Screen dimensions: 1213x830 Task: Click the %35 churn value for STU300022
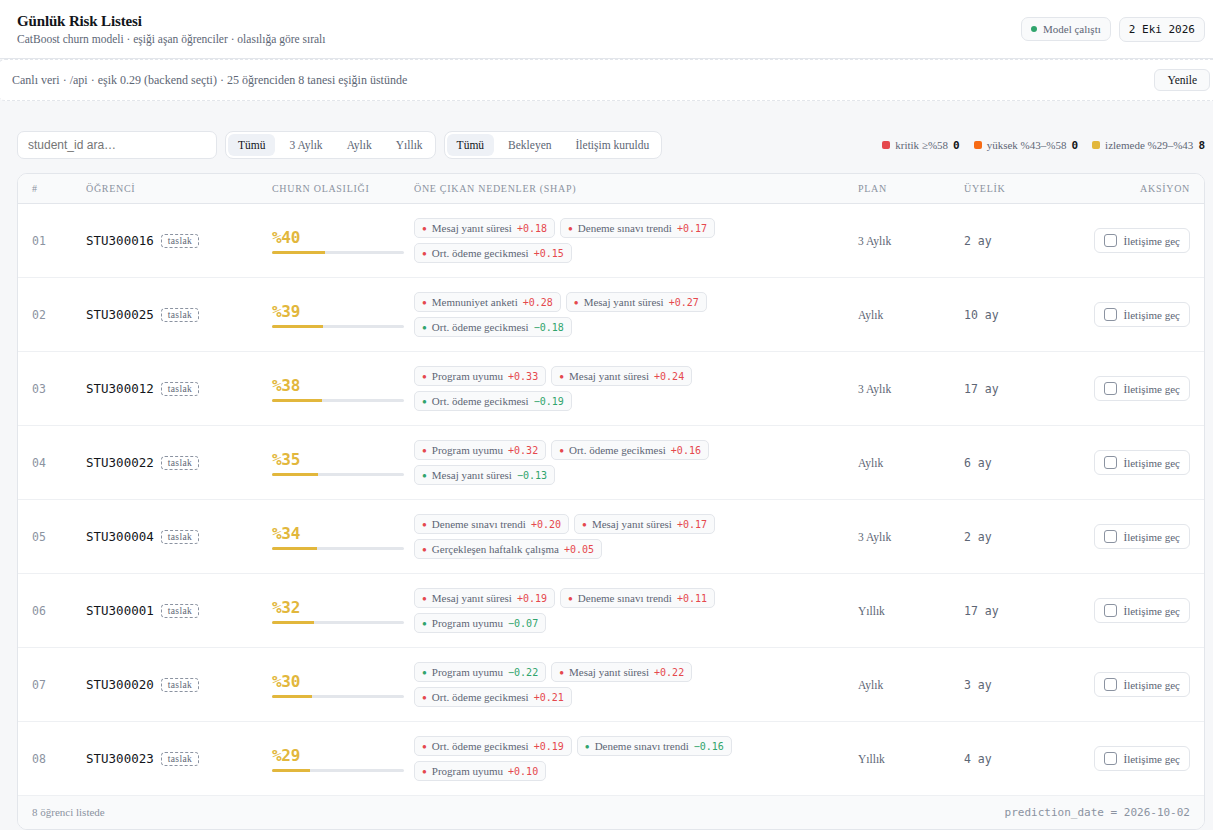tap(286, 460)
